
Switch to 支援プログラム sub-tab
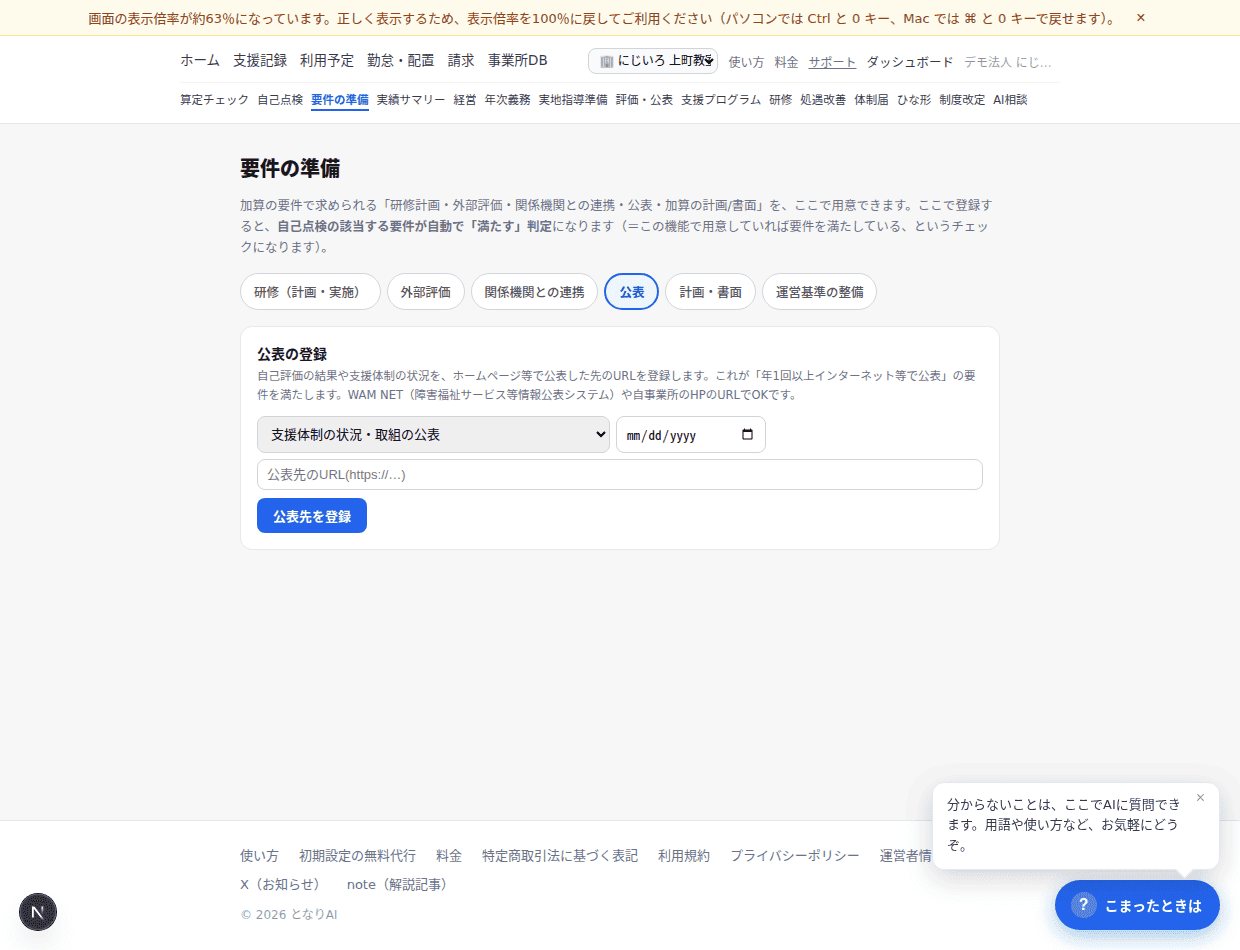721,100
